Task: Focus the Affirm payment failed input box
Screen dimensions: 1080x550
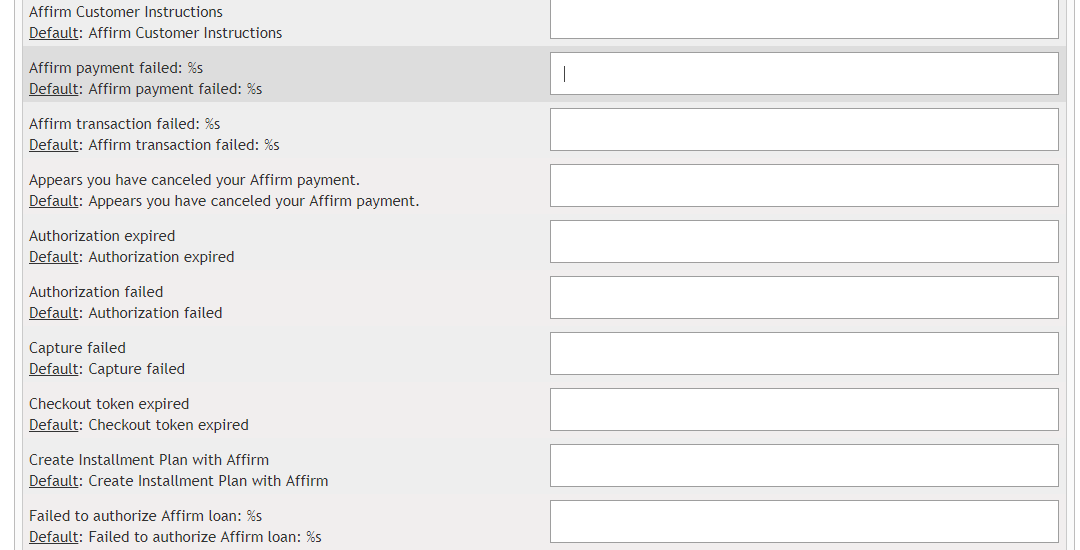Action: click(x=804, y=74)
